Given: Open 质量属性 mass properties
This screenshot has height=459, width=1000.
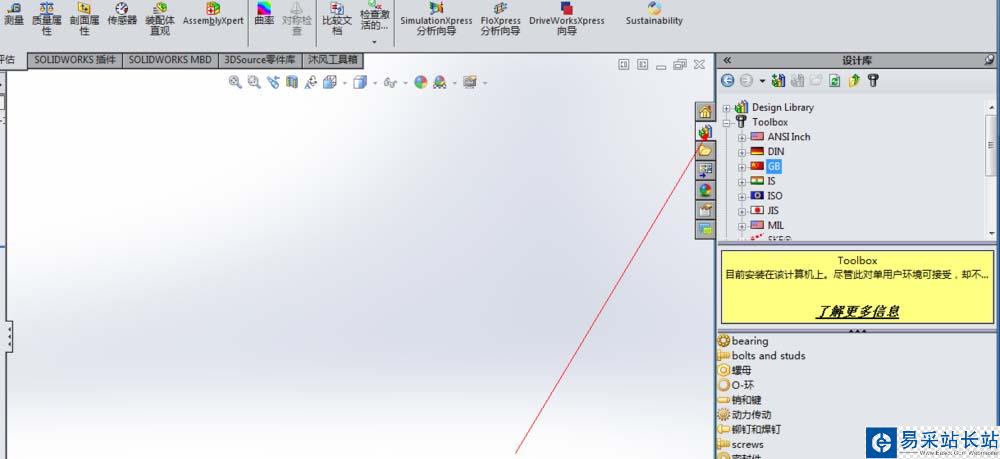Looking at the screenshot, I should 47,18.
